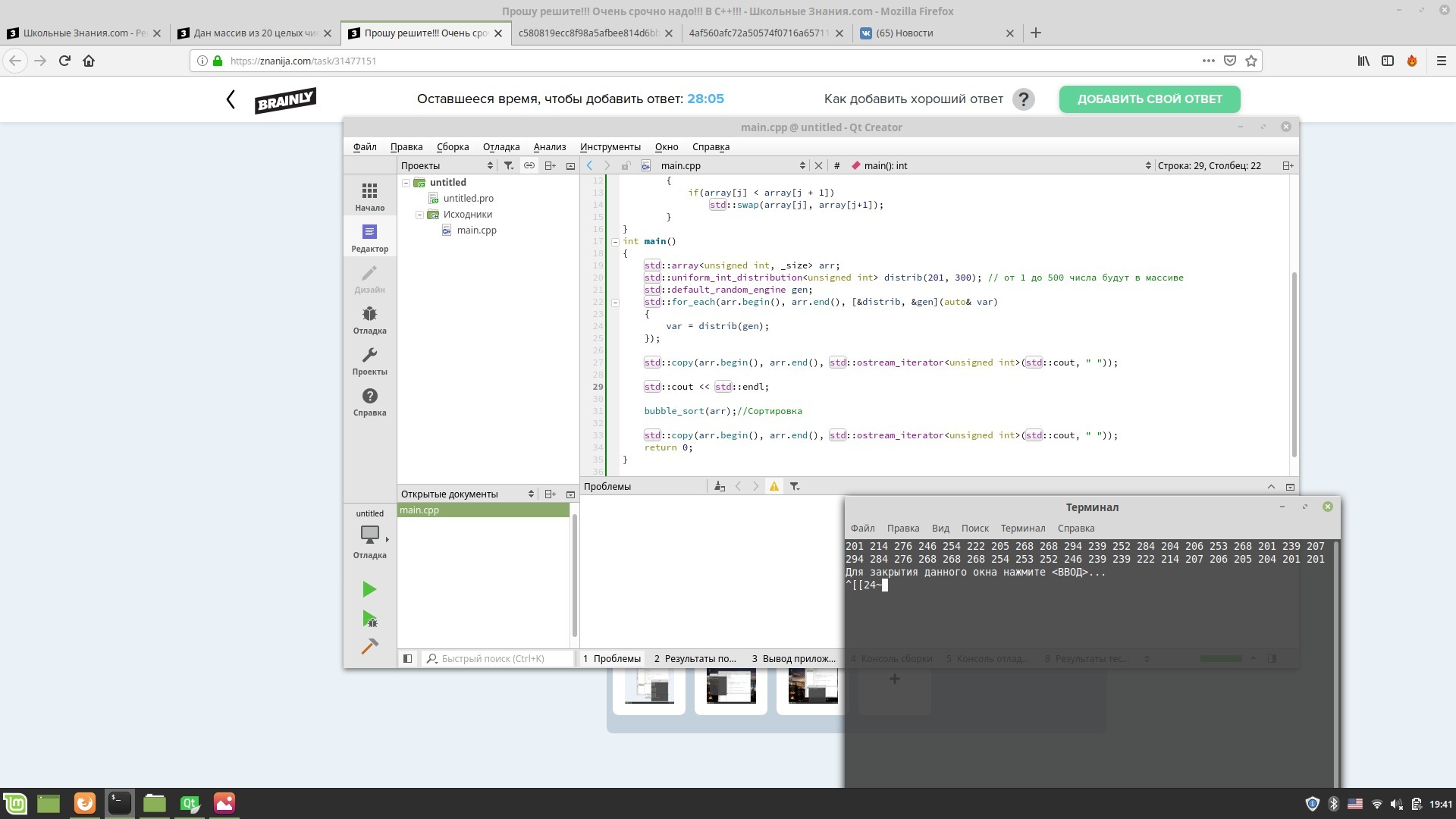Click the quick search field (Быстрый поиск)
The image size is (1456, 819).
500,658
